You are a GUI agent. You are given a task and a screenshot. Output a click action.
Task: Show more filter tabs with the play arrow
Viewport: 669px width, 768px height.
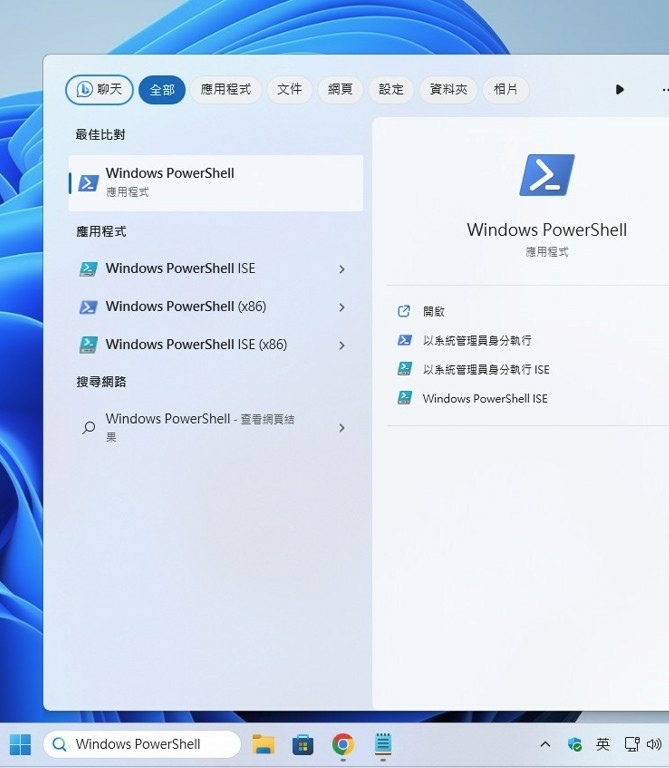pos(620,90)
